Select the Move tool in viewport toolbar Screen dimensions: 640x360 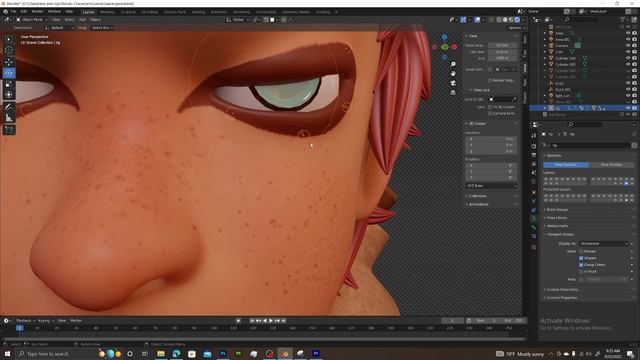coord(9,62)
